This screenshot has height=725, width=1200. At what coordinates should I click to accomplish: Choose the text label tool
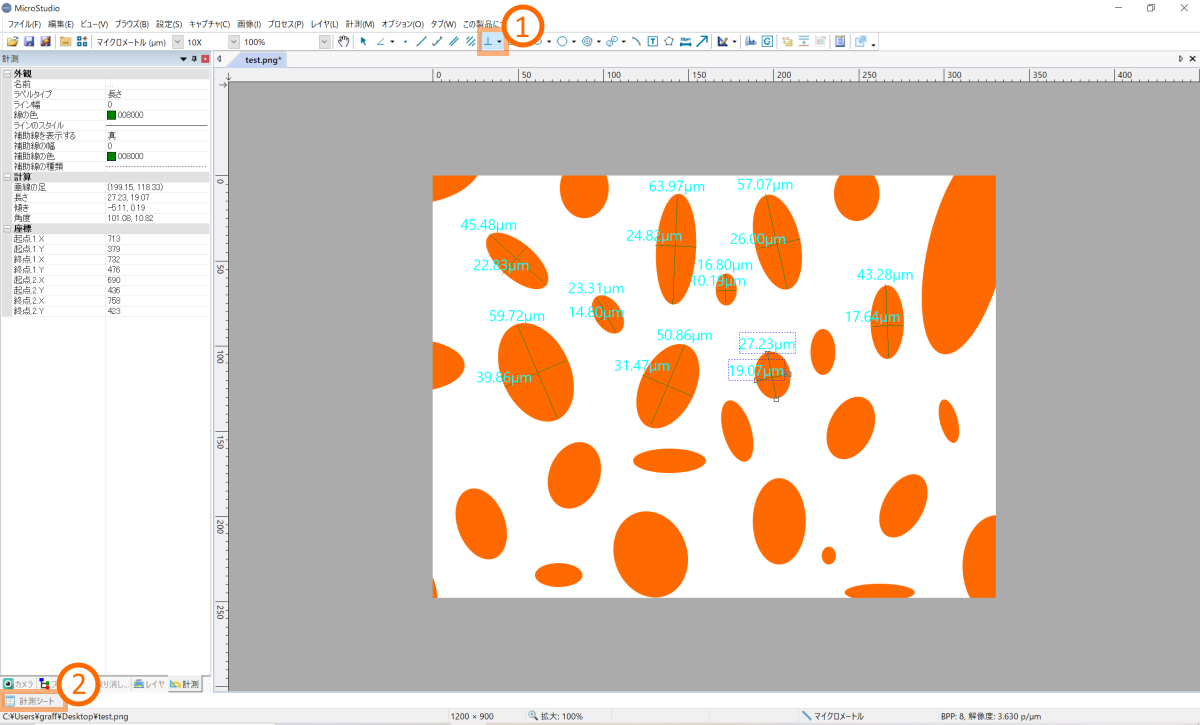click(x=652, y=42)
